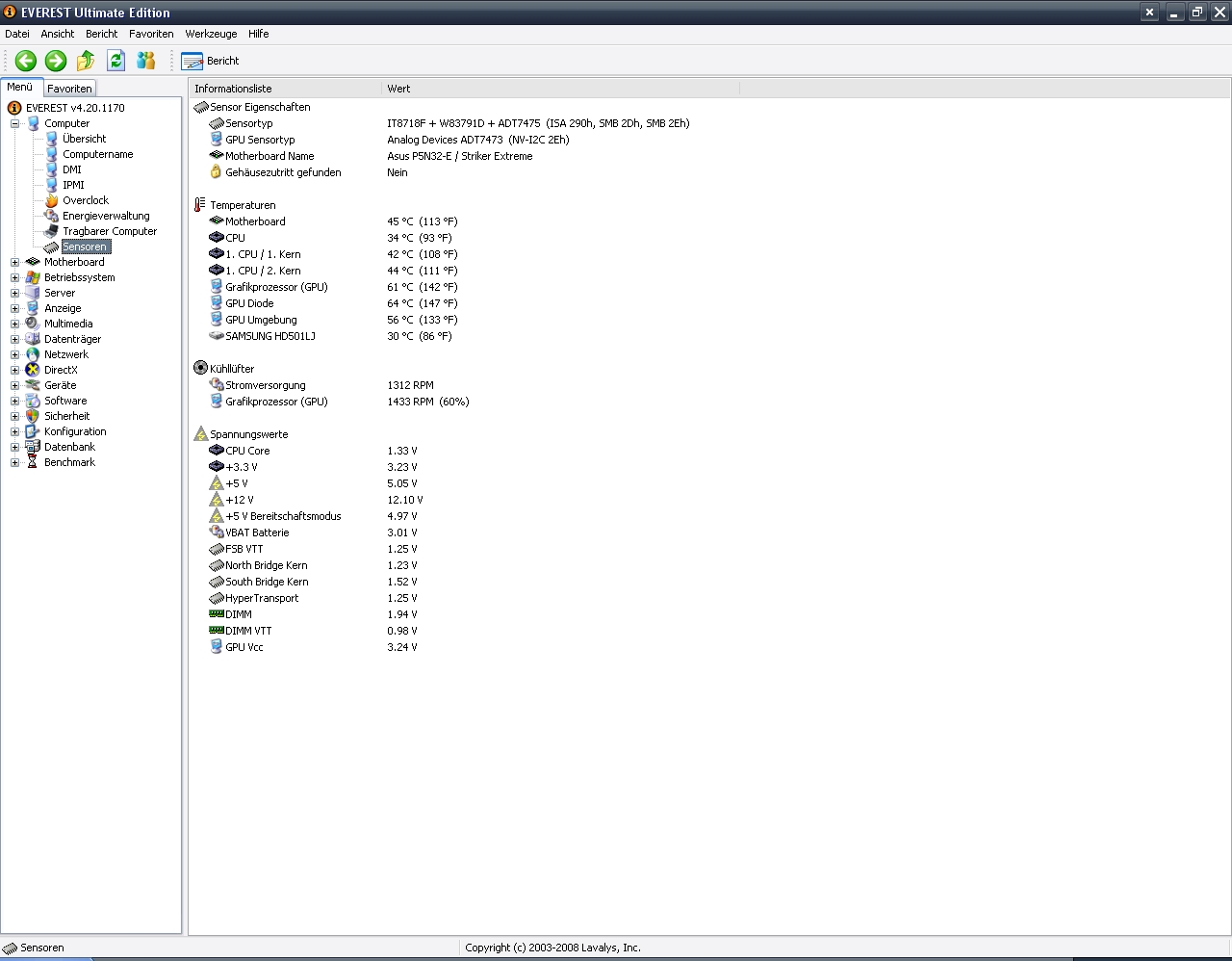Screen dimensions: 1232x961
Task: Expand the Software tree node
Action: (15, 401)
